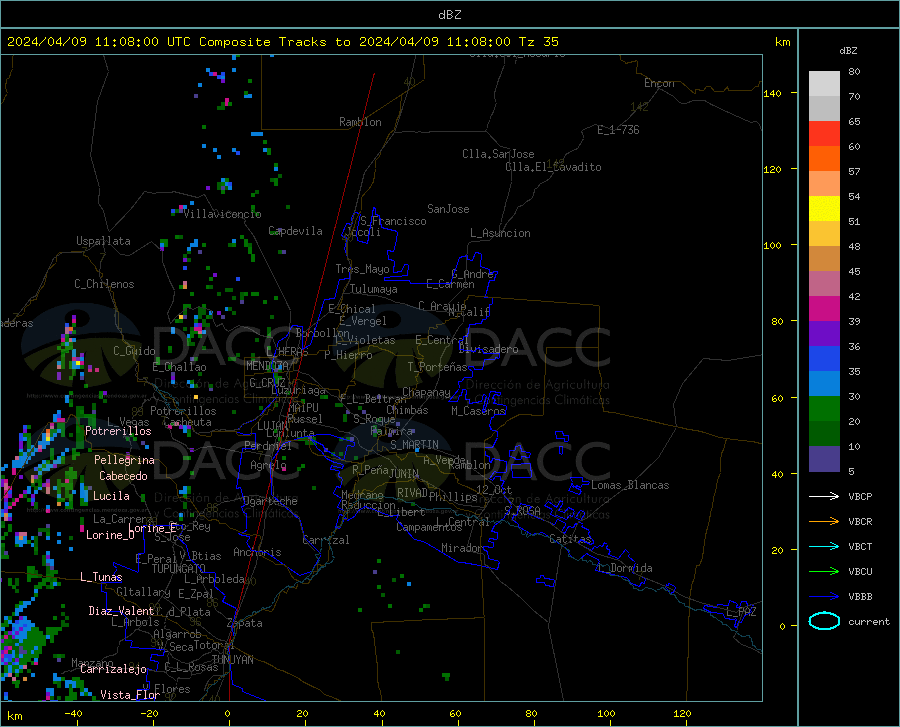Screen dimensions: 900x727
Task: Click the 'Uspallata' map label
Action: click(103, 241)
